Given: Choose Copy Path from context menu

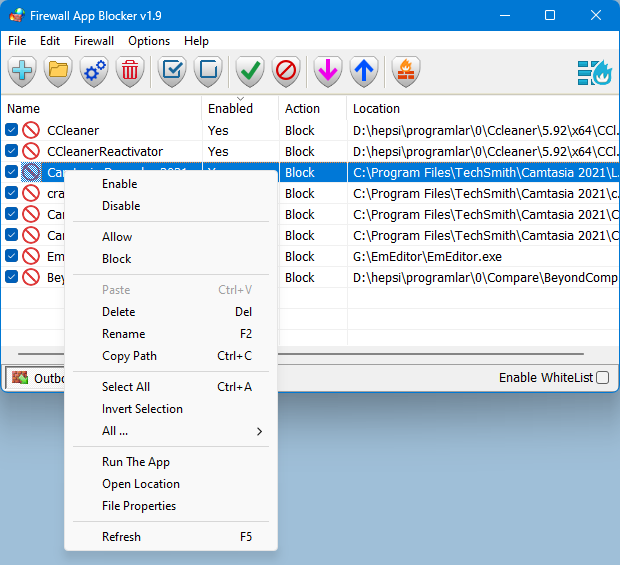Looking at the screenshot, I should point(129,356).
